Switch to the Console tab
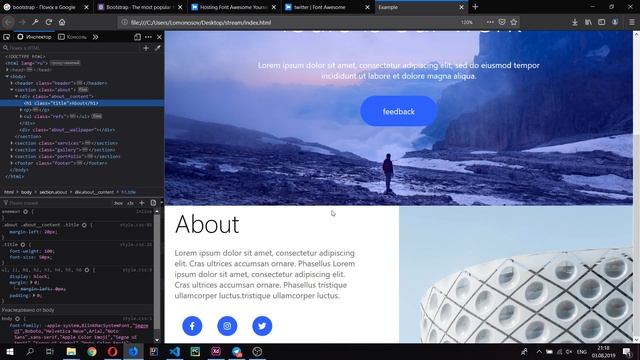The image size is (640, 360). (73, 37)
